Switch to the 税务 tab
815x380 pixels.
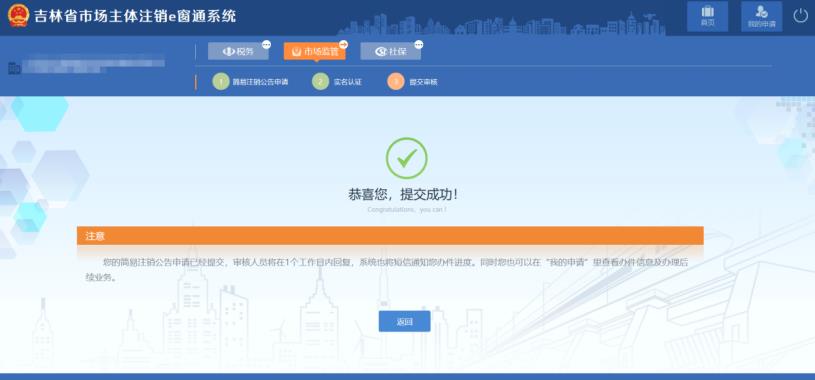click(239, 51)
